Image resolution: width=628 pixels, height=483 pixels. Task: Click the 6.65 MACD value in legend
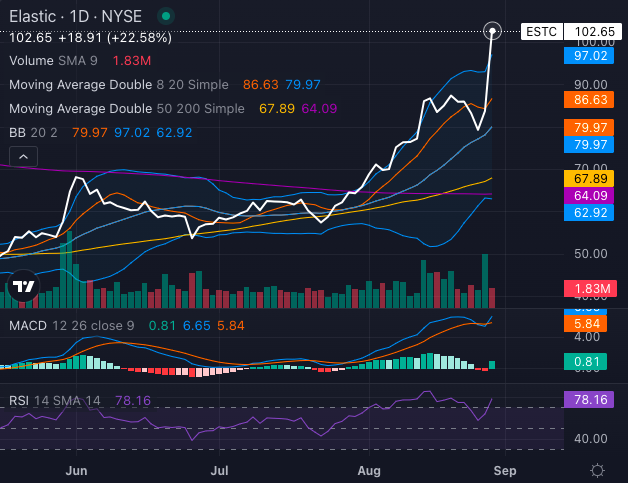tap(197, 326)
